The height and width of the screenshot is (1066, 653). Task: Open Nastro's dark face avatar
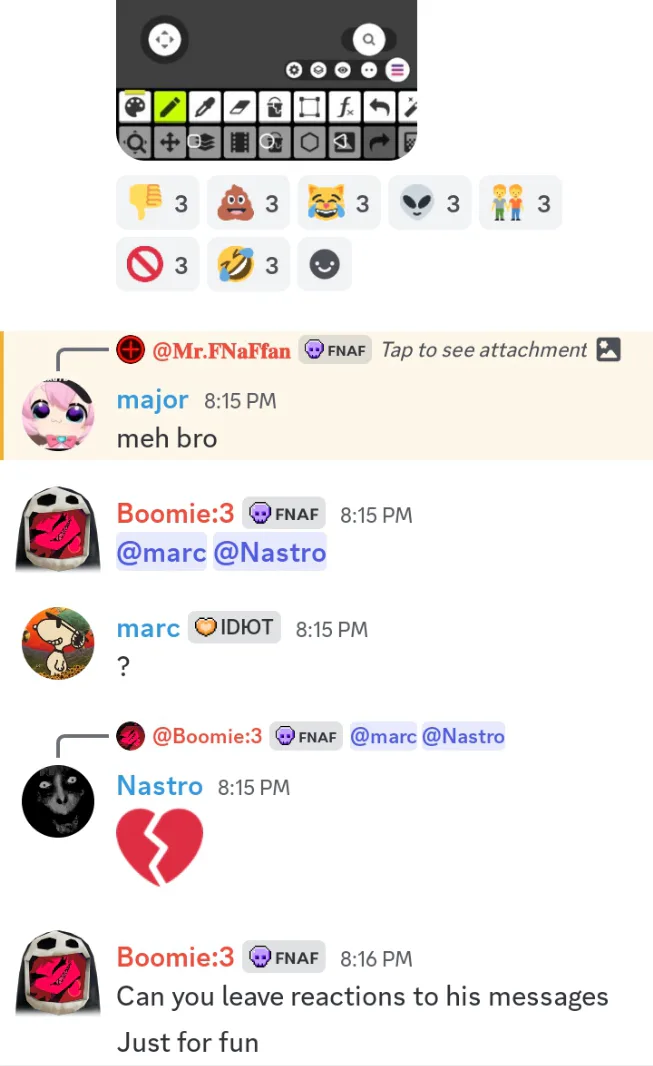(58, 801)
